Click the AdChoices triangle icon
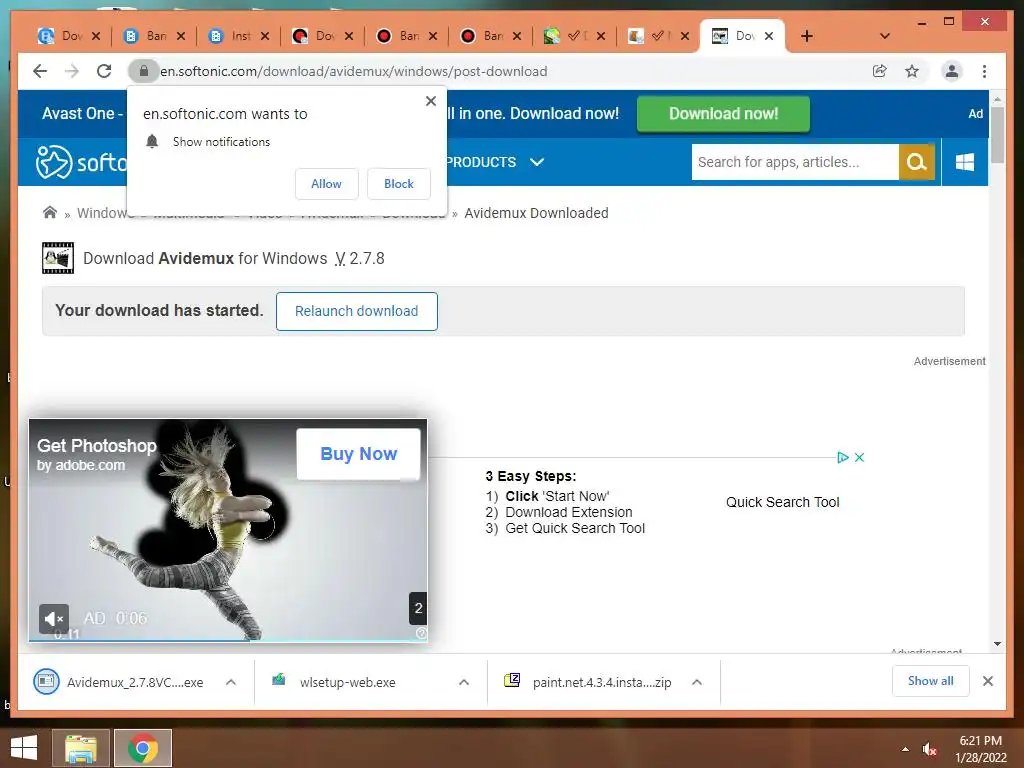The width and height of the screenshot is (1024, 768). point(842,457)
